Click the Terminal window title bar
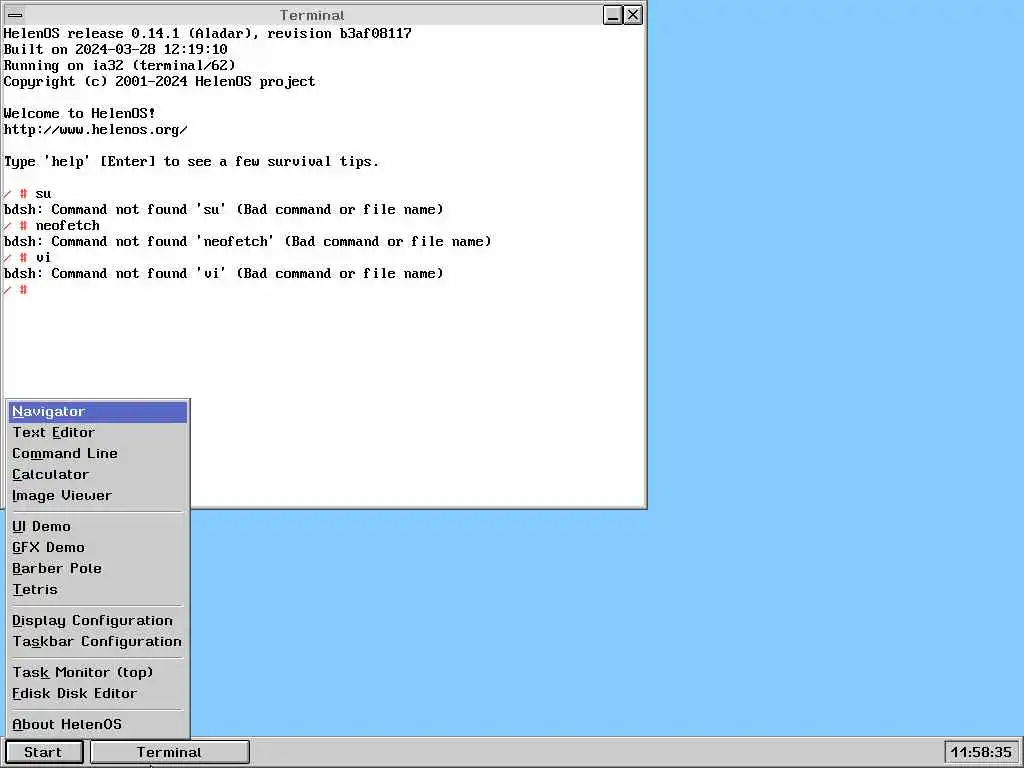 (312, 14)
